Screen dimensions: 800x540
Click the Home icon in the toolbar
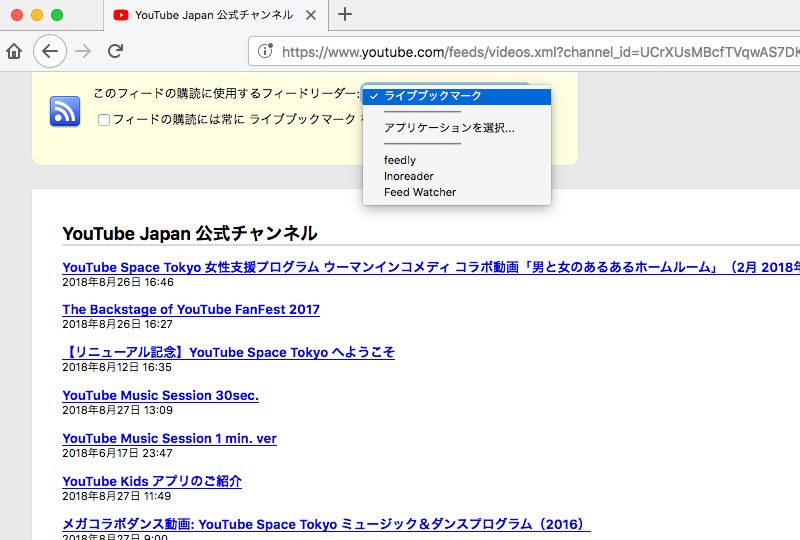click(14, 51)
